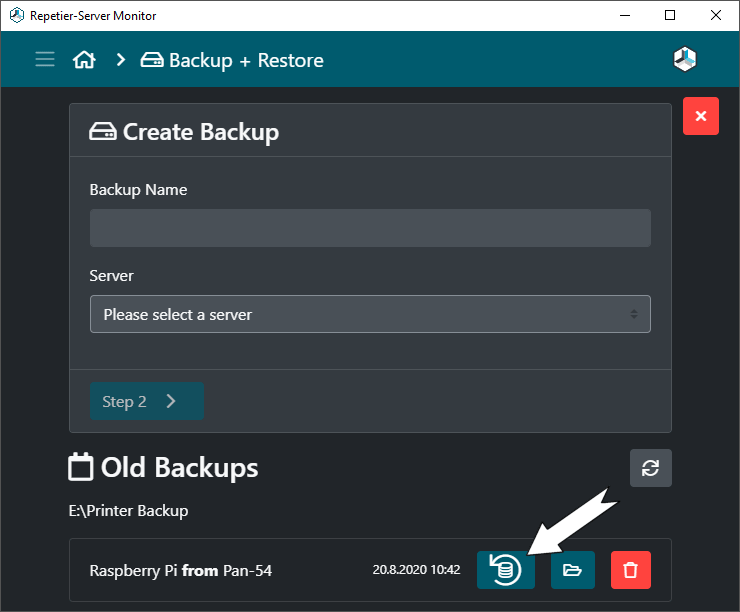
Task: Click the Backup + Restore breadcrumb
Action: pos(232,60)
